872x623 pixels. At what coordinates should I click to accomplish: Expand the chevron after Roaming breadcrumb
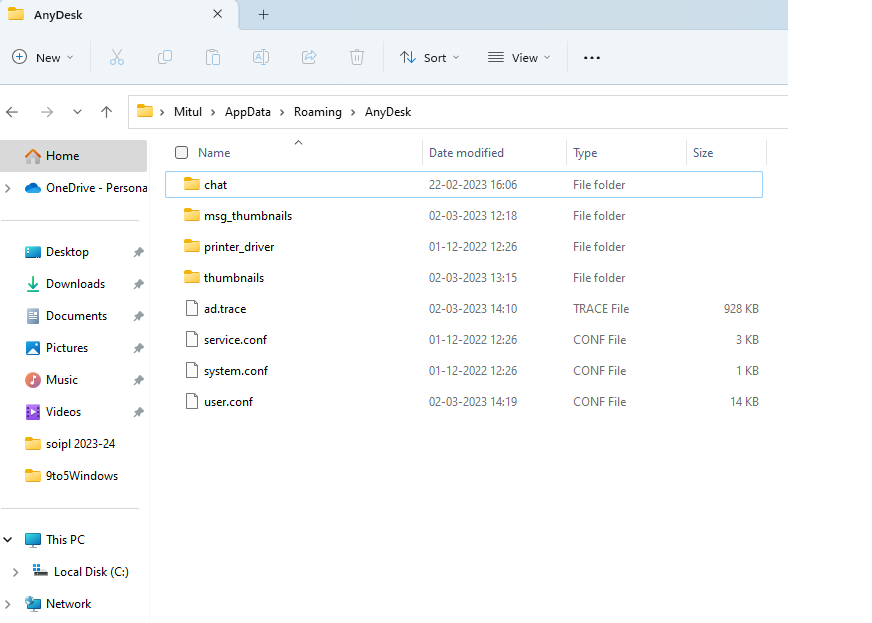point(353,112)
